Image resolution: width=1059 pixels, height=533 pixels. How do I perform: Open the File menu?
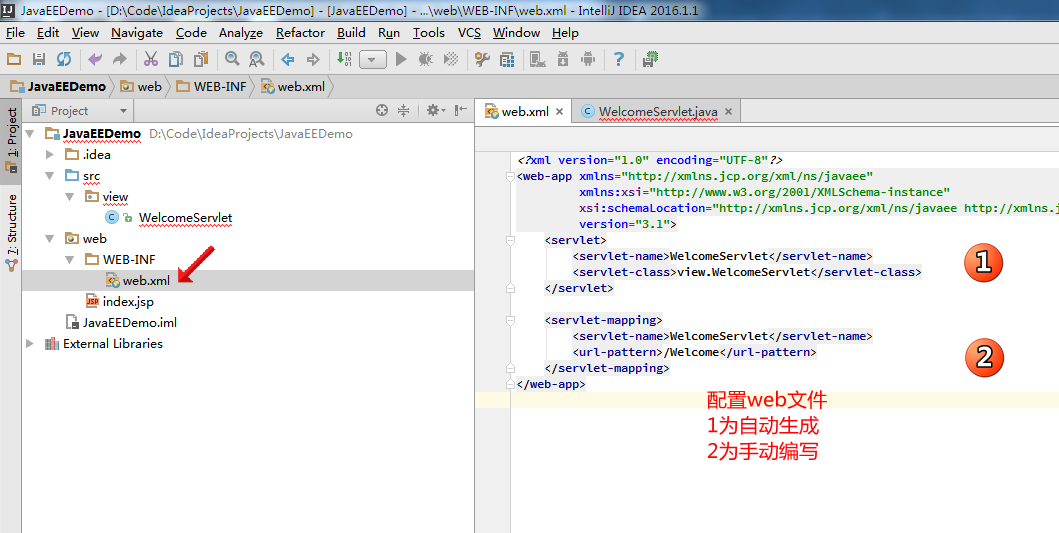tap(15, 32)
